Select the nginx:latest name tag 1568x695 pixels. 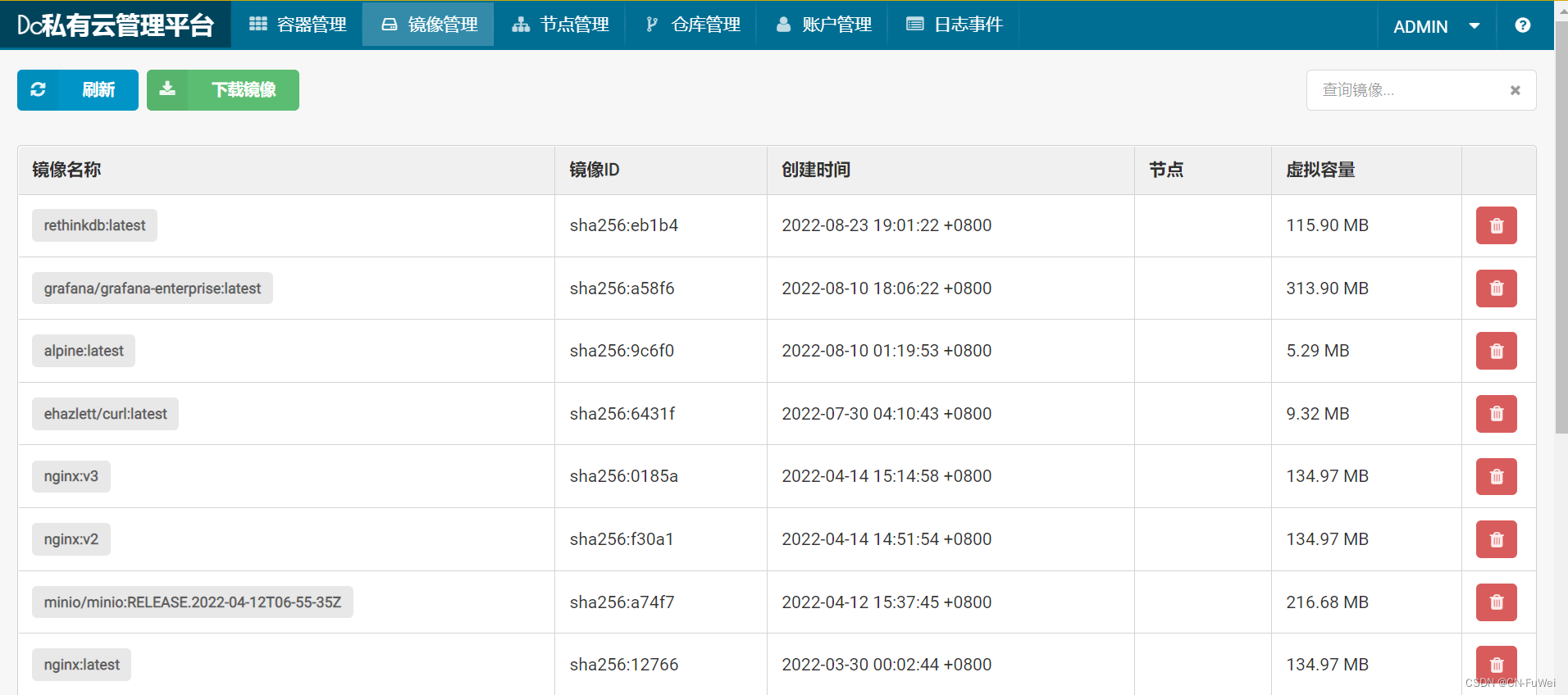pyautogui.click(x=82, y=665)
